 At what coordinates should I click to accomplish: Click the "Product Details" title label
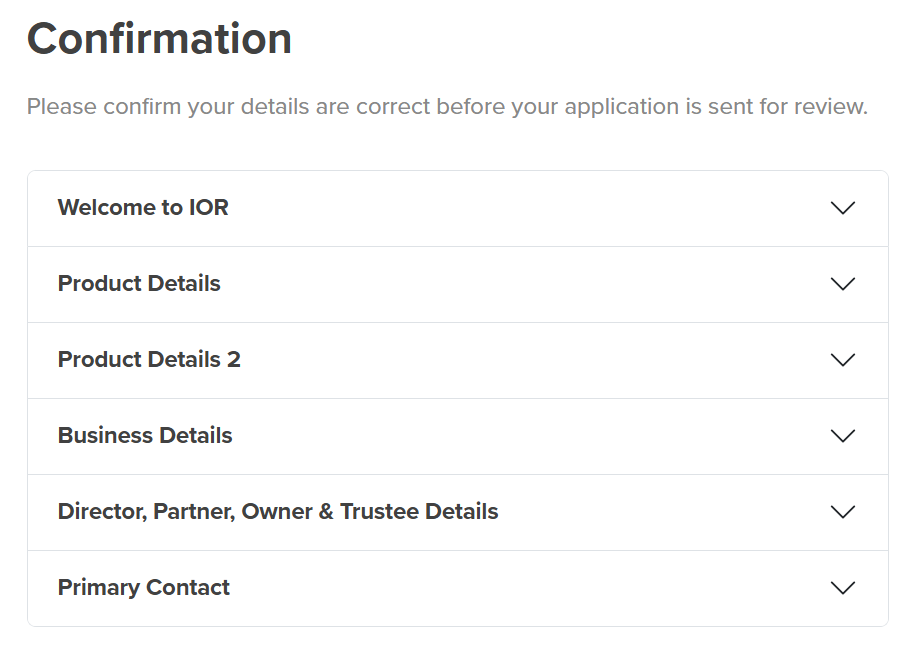(x=139, y=284)
